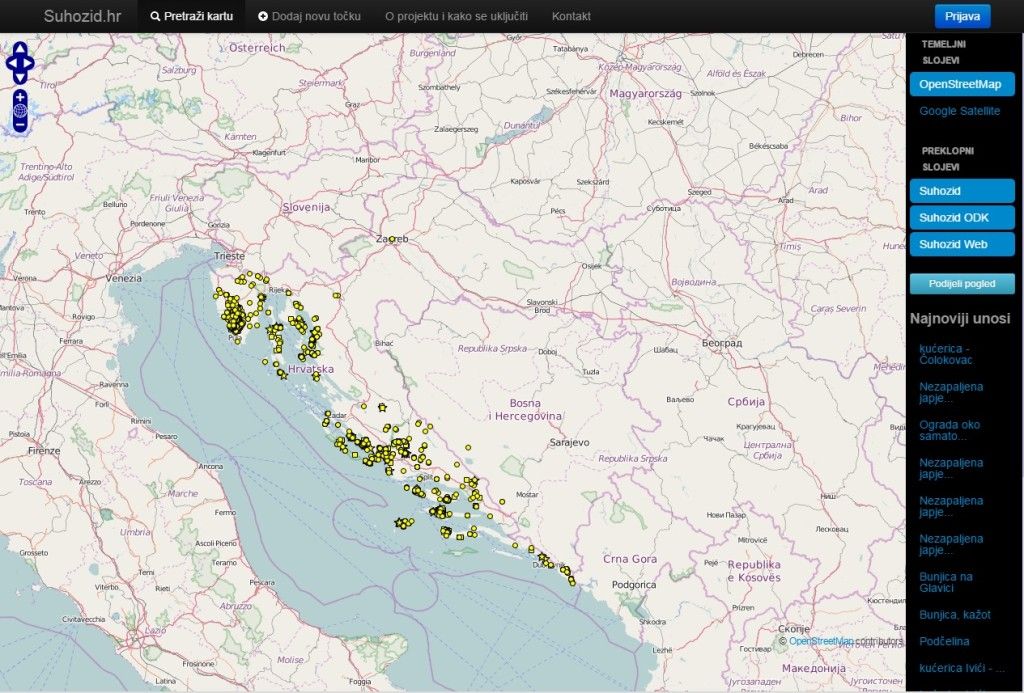Screen dimensions: 1024x693
Task: Open the Pretraži kartu menu item
Action: coord(191,16)
